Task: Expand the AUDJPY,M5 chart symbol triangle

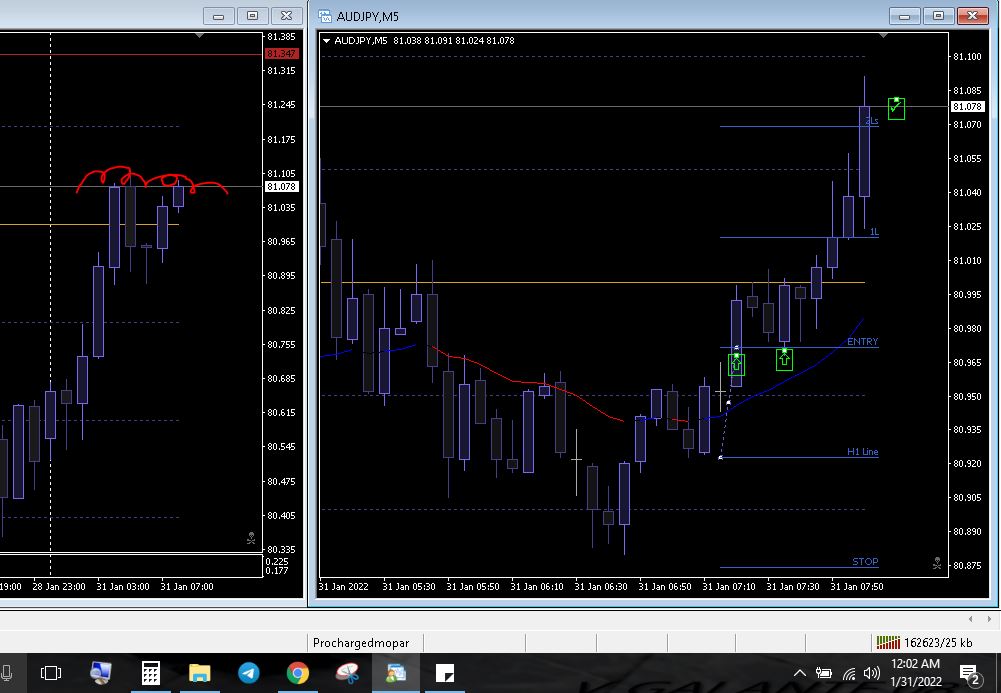Action: 327,41
